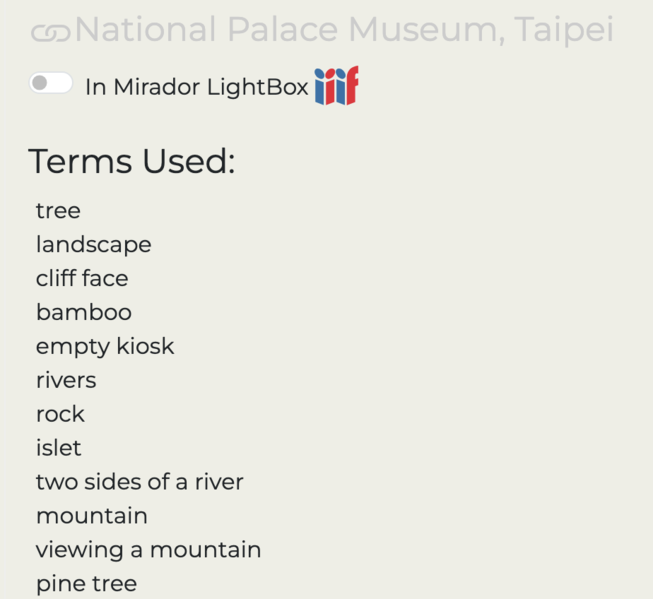Open 'two sides of a river' term
Image resolution: width=653 pixels, height=599 pixels.
139,482
